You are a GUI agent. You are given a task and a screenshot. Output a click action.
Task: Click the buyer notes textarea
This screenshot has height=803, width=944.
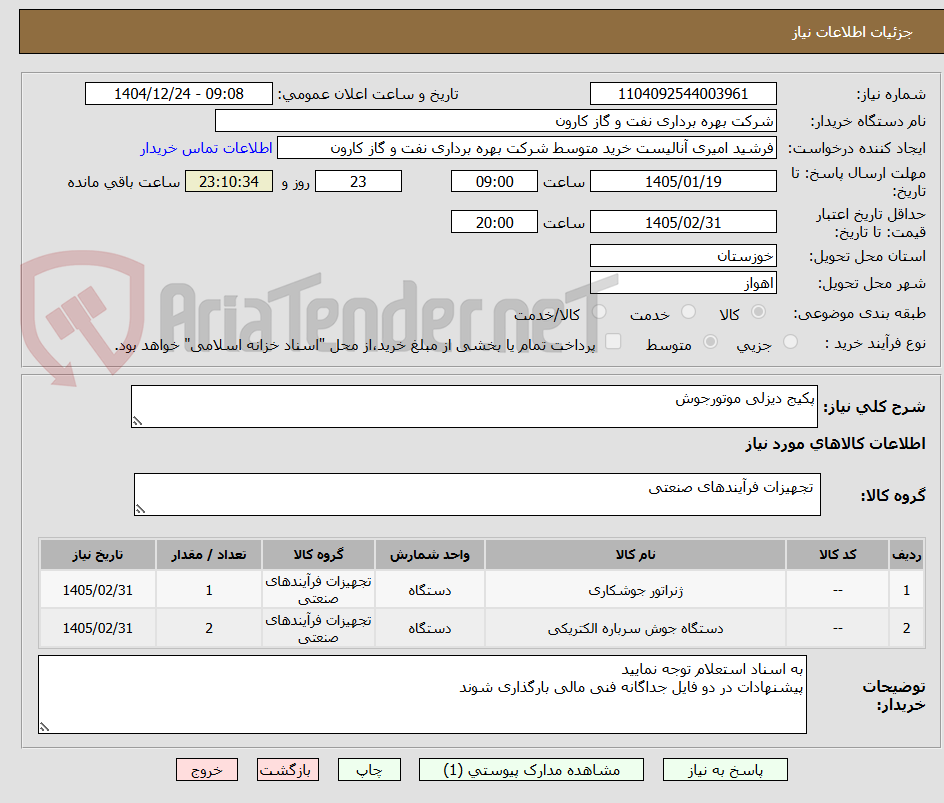point(423,695)
